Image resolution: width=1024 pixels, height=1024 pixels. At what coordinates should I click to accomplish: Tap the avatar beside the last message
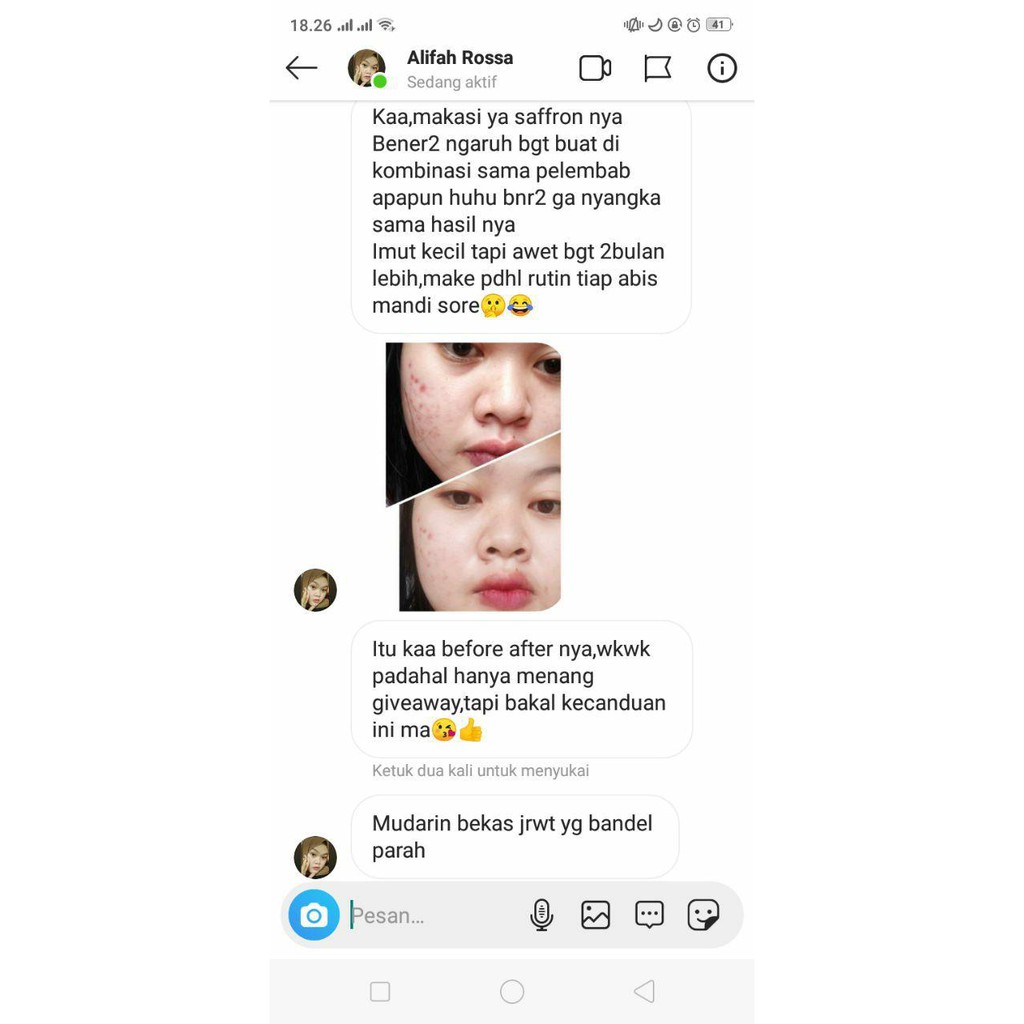click(315, 857)
